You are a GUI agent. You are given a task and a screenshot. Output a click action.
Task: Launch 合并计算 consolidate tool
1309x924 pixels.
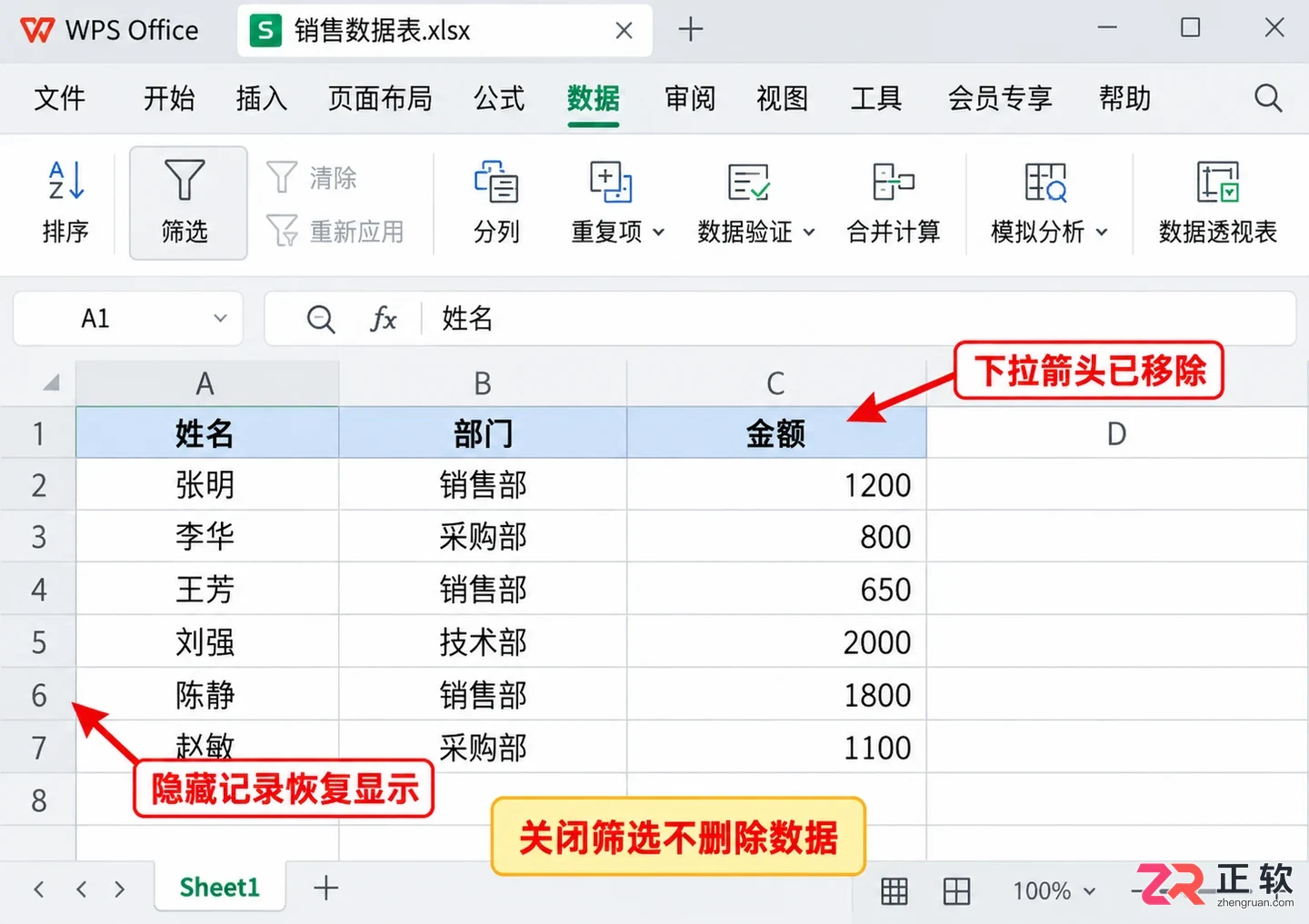(x=894, y=203)
